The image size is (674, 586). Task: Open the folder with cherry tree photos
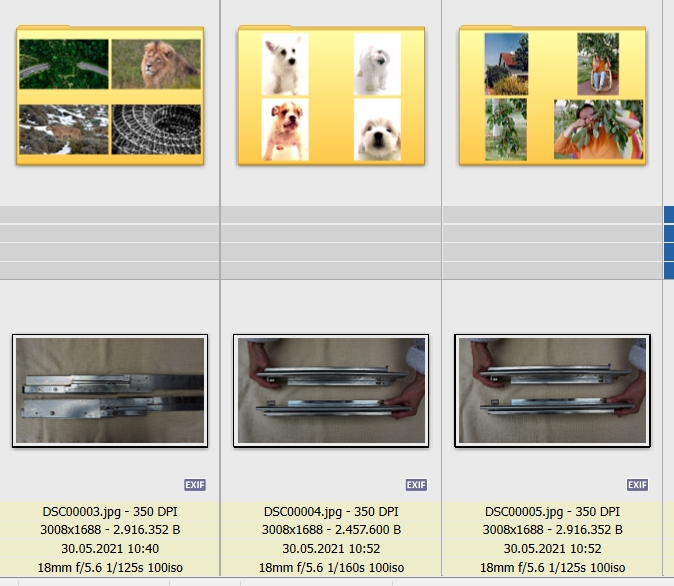pyautogui.click(x=552, y=95)
